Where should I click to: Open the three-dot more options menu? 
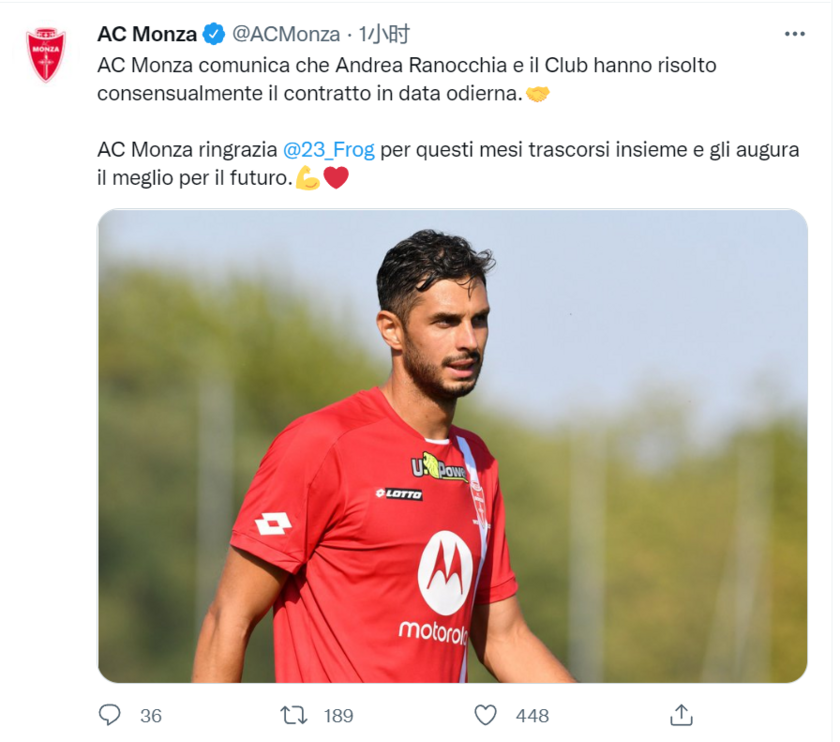[x=794, y=34]
